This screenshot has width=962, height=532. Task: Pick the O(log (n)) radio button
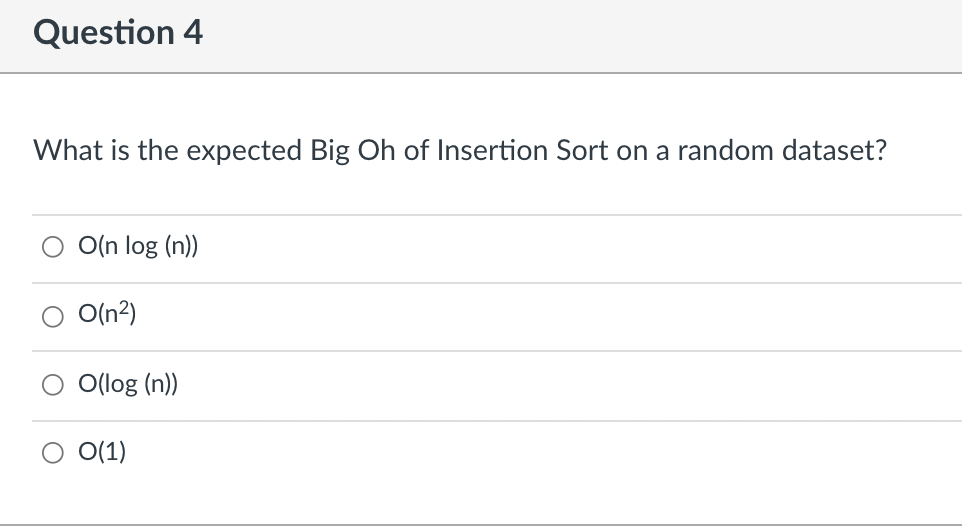click(52, 384)
